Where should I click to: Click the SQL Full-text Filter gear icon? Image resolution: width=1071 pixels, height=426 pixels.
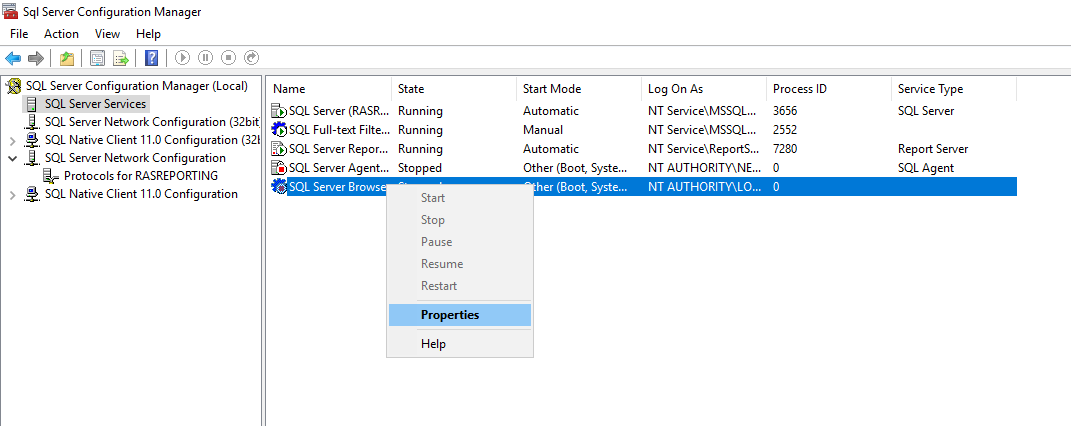[x=279, y=130]
